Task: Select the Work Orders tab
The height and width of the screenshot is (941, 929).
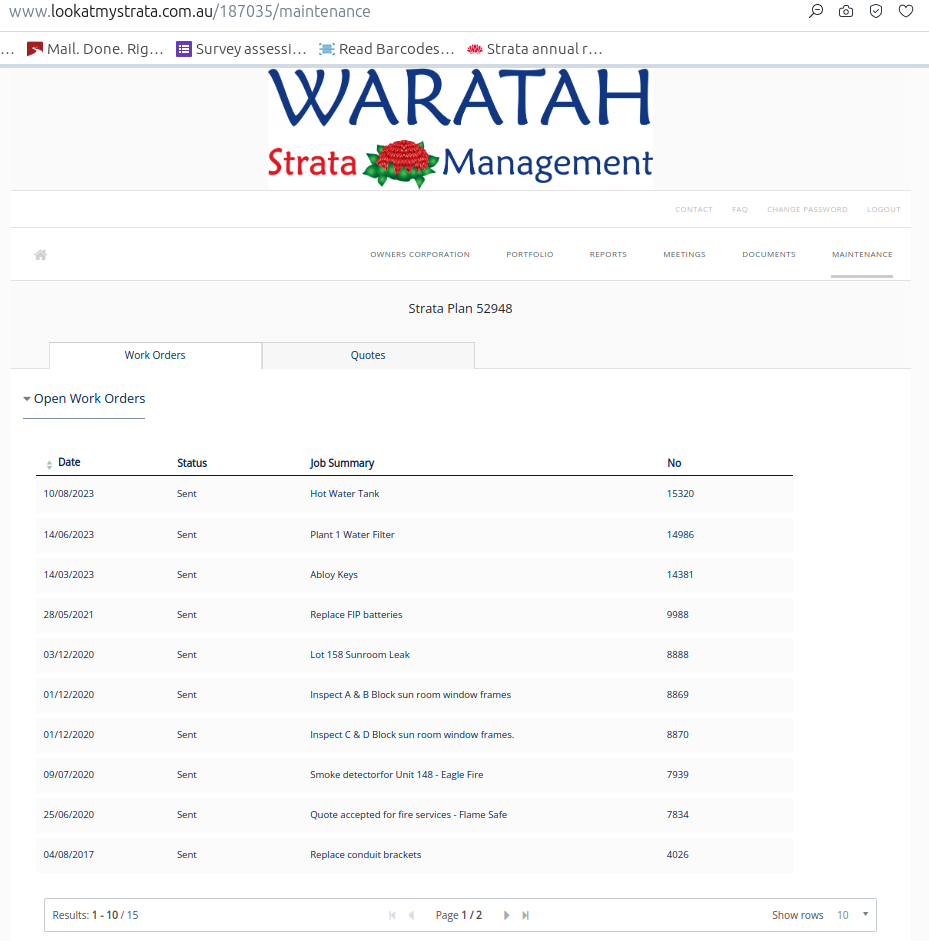Action: pyautogui.click(x=155, y=356)
